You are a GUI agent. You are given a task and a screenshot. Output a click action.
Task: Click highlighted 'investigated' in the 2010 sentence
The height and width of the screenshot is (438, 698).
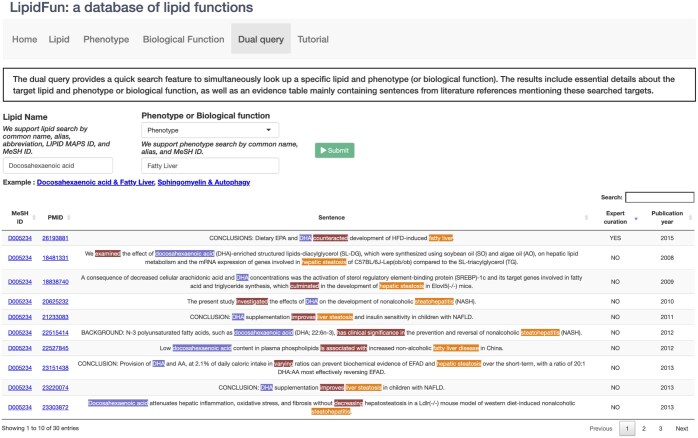pyautogui.click(x=252, y=301)
